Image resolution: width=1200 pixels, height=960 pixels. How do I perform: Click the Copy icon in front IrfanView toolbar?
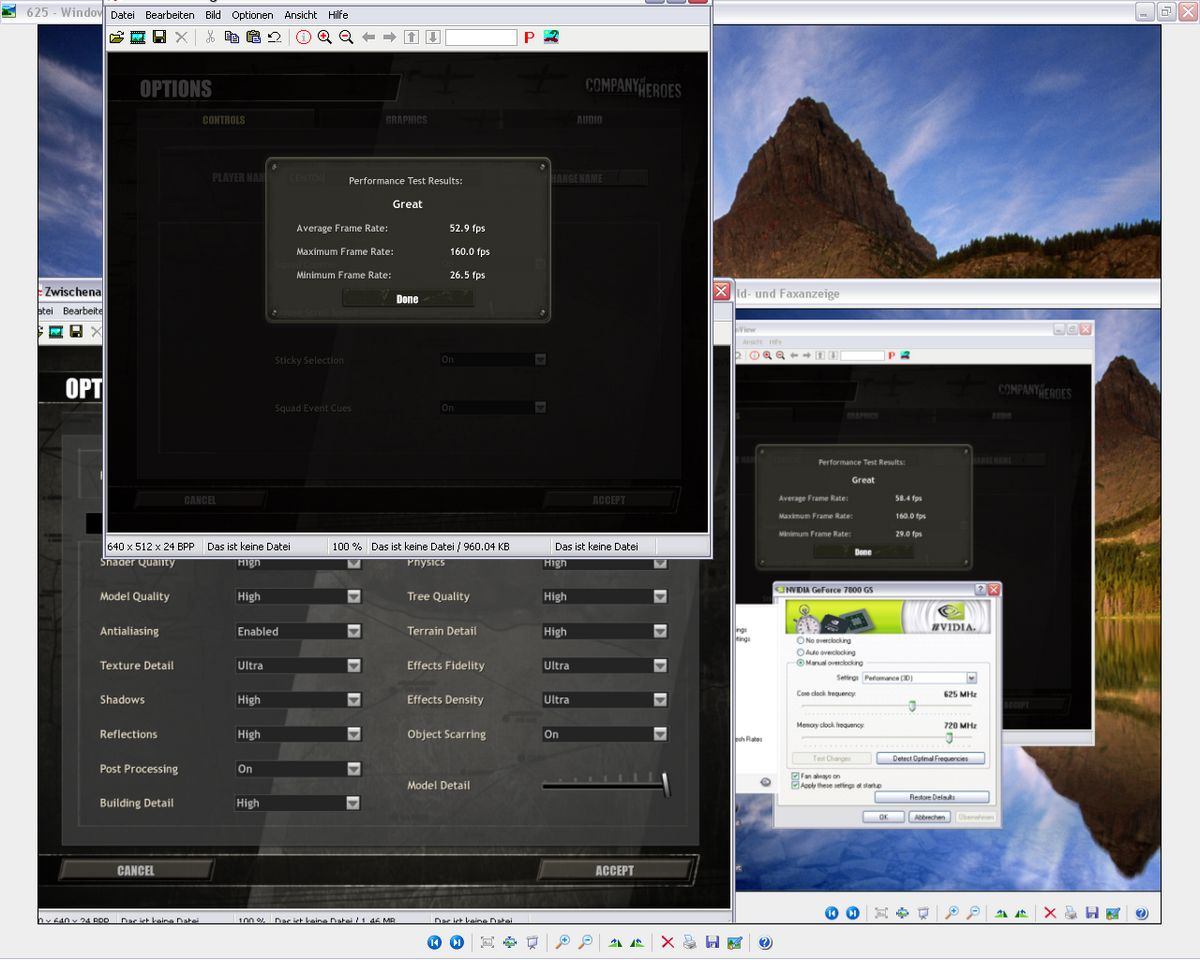[232, 37]
